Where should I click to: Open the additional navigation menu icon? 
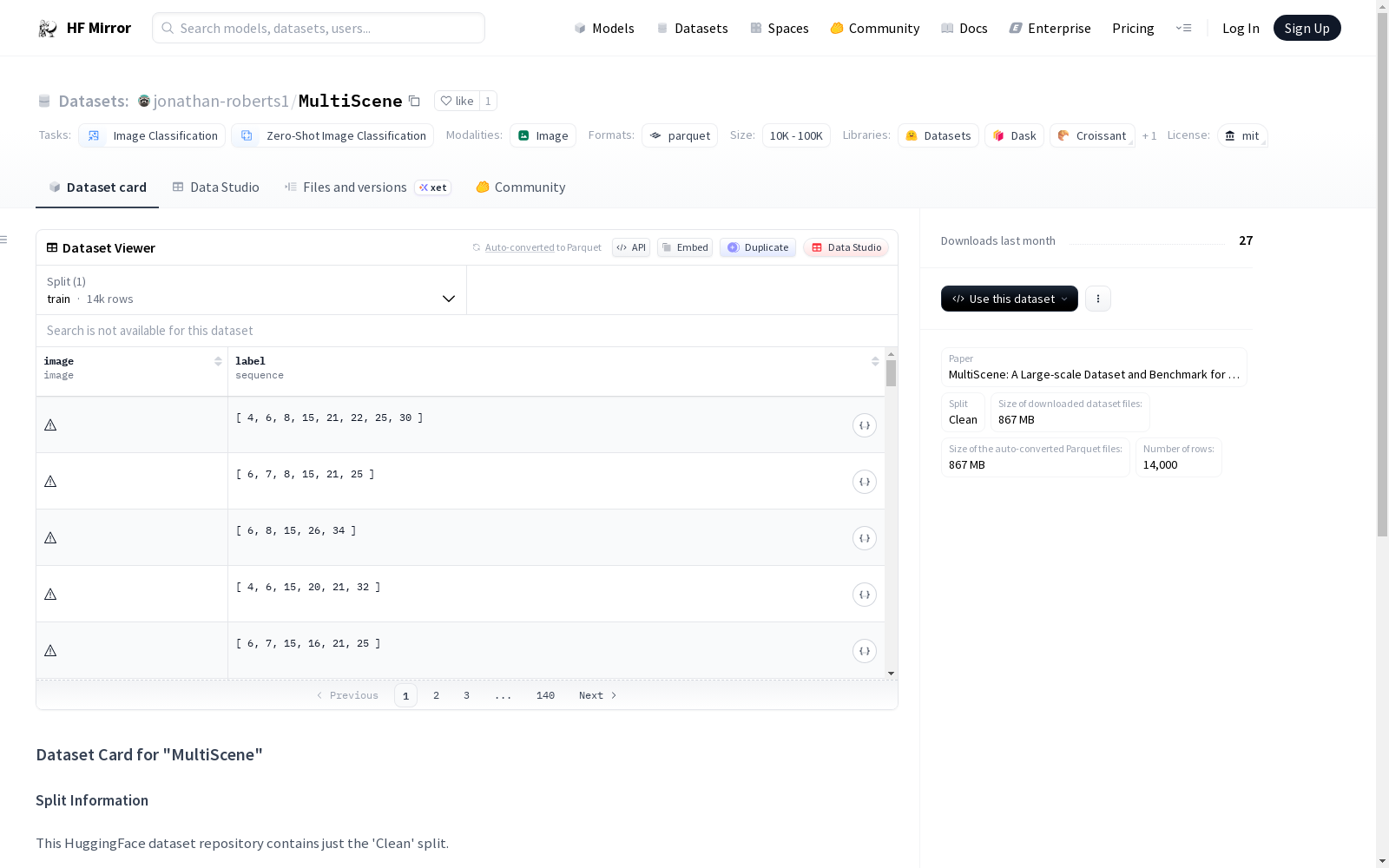click(1183, 28)
